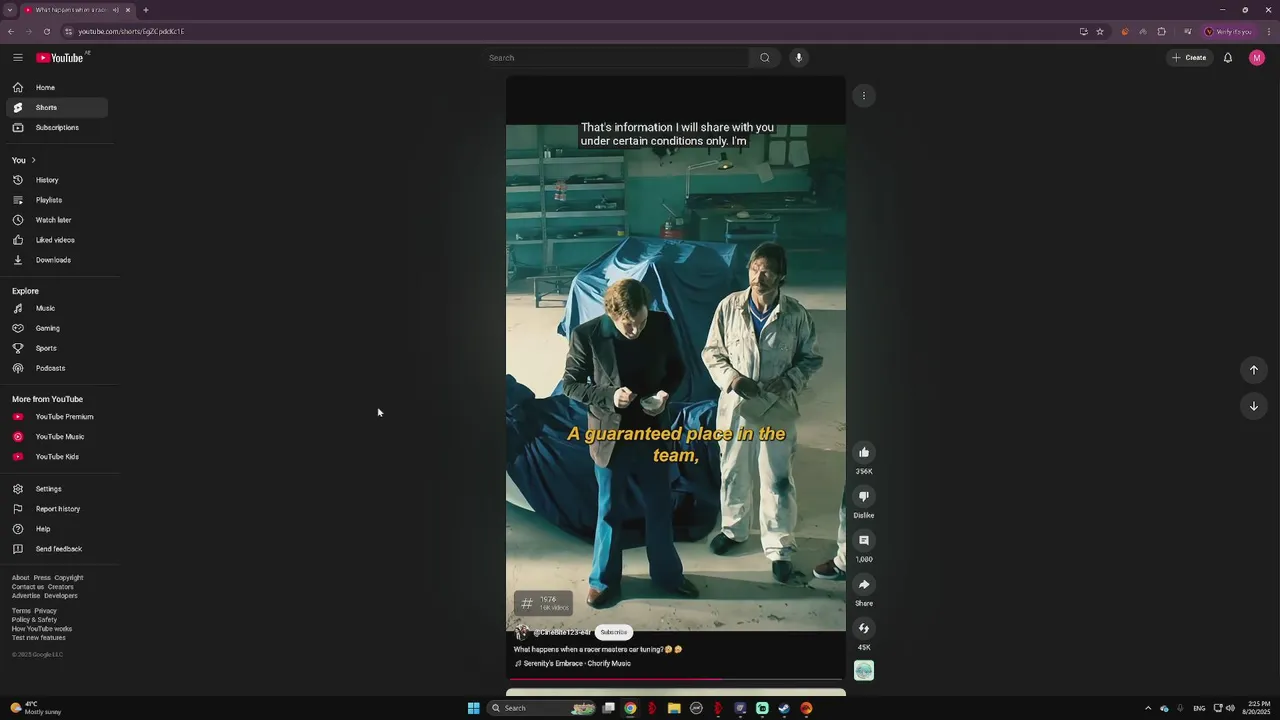
Task: Click the browser address bar URL
Action: pos(131,32)
